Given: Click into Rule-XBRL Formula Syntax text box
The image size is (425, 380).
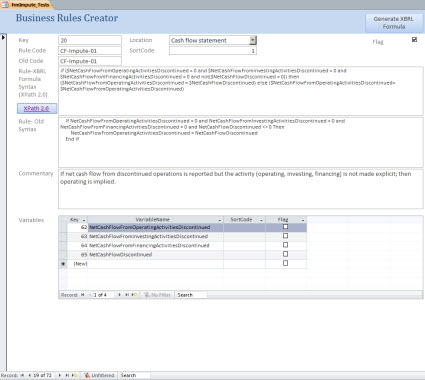Looking at the screenshot, I should tap(241, 91).
